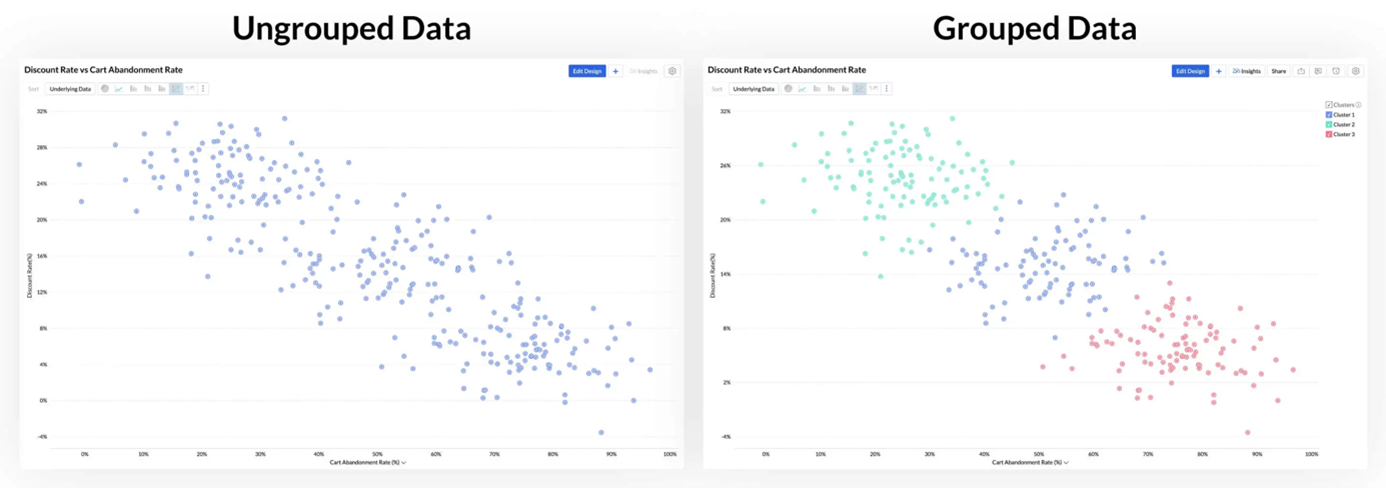
Task: Click Edit Design in Grouped Data chart
Action: coord(1190,71)
